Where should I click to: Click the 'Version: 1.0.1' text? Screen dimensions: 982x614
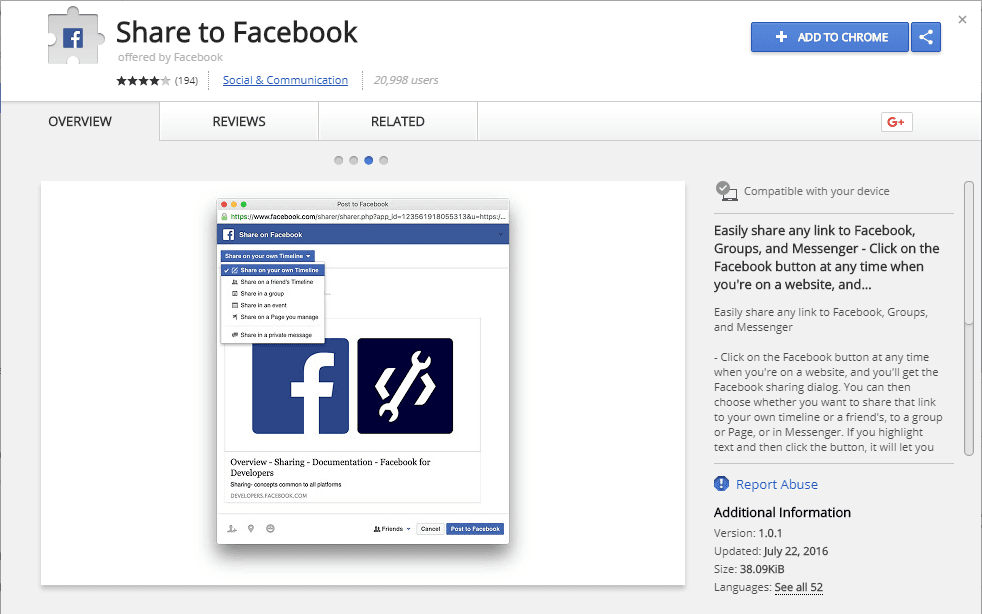click(x=748, y=533)
